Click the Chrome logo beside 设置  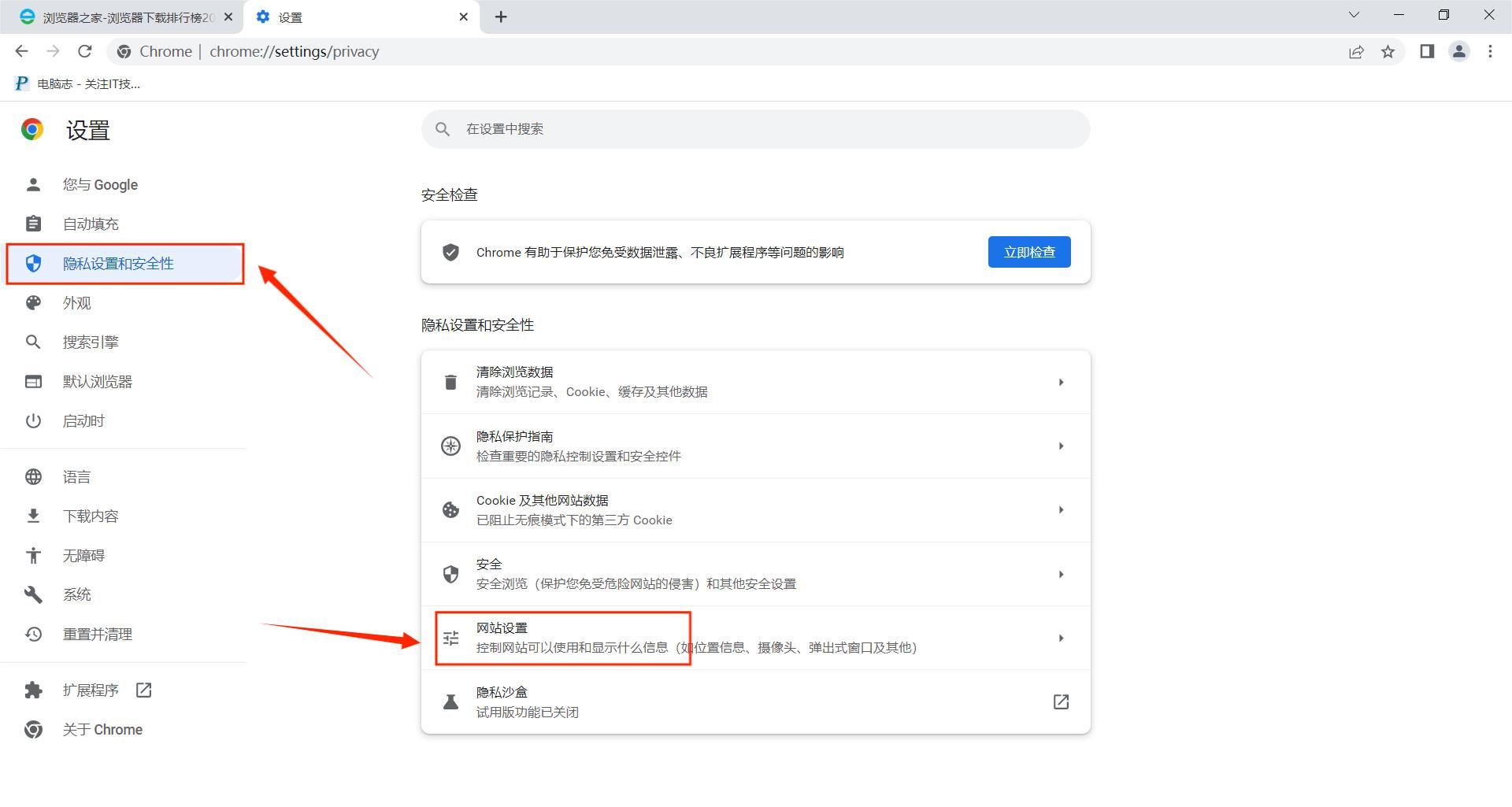(32, 129)
